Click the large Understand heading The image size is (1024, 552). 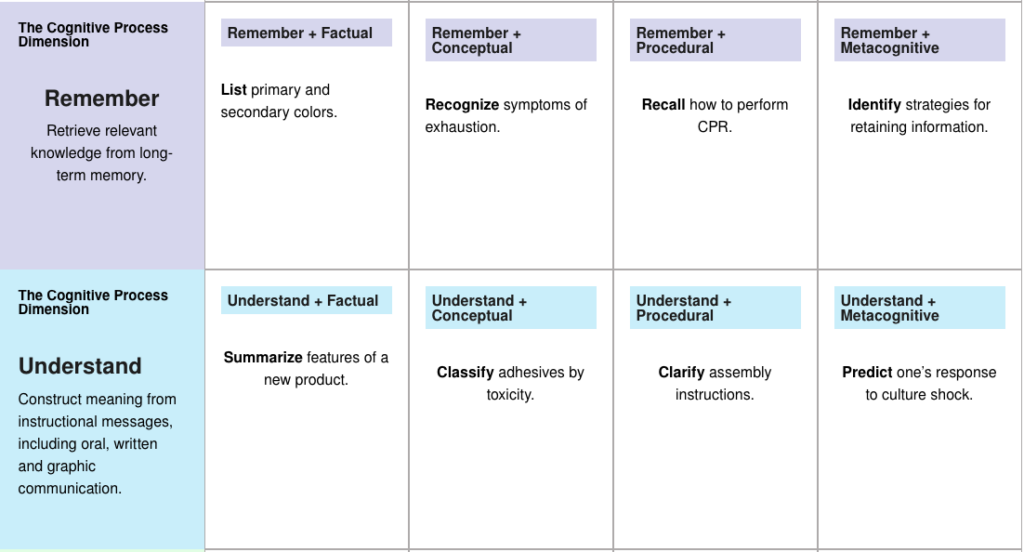click(80, 366)
